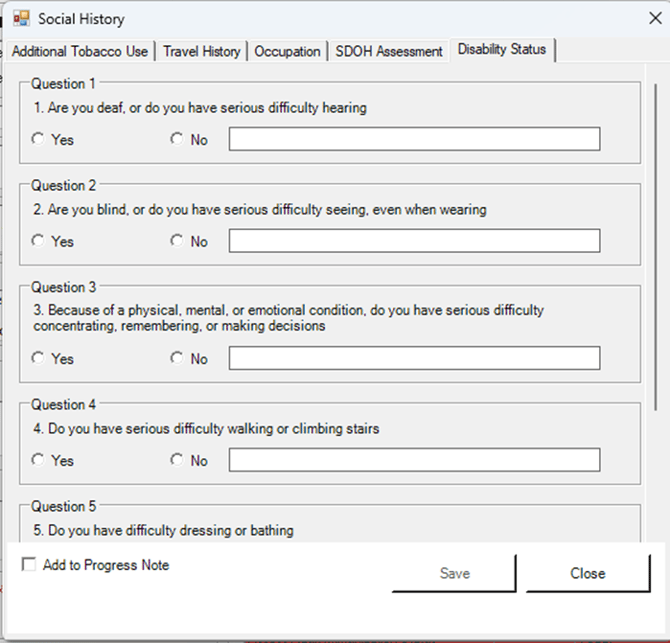This screenshot has width=670, height=643.
Task: Click the Question 1 comment text field
Action: [414, 139]
